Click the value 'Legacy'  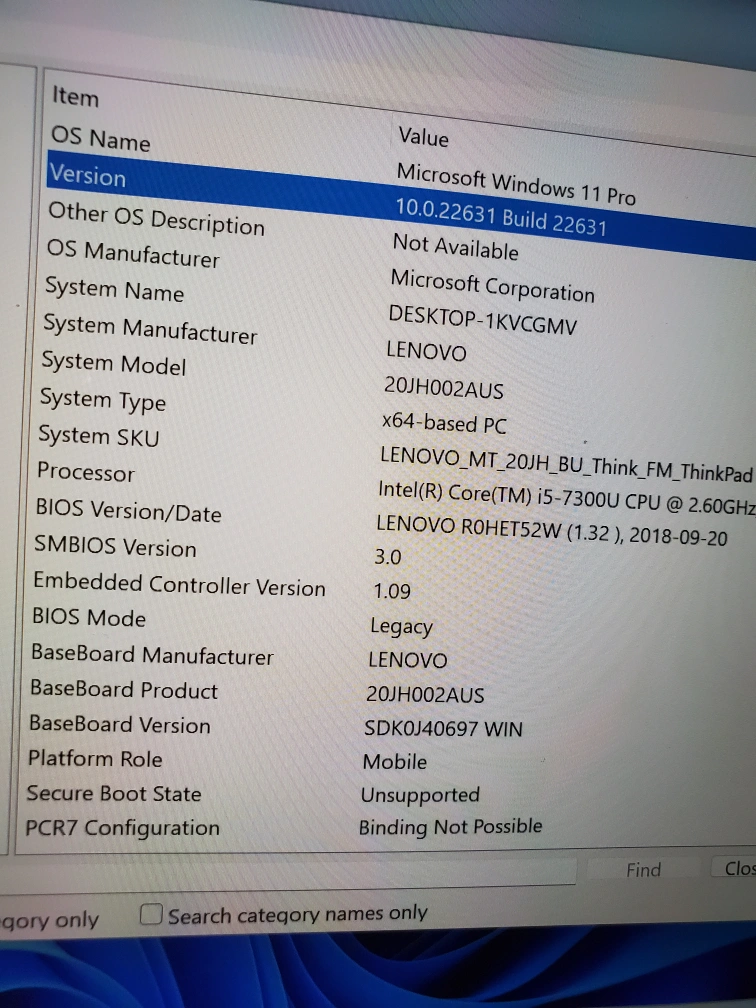401,626
